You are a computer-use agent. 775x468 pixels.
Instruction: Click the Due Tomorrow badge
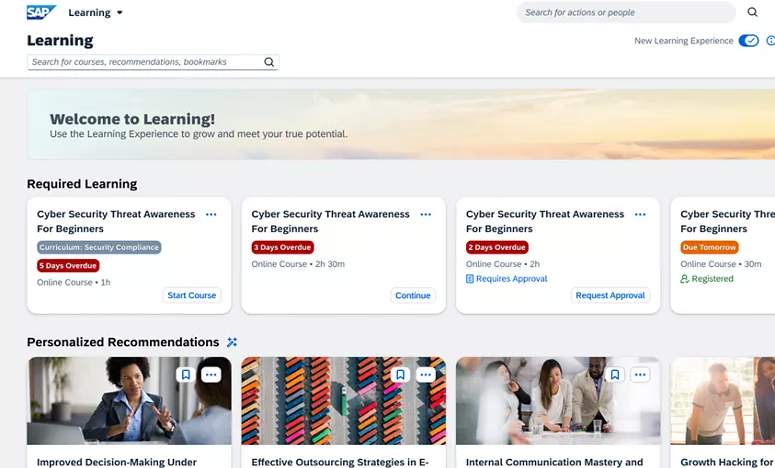click(x=709, y=247)
